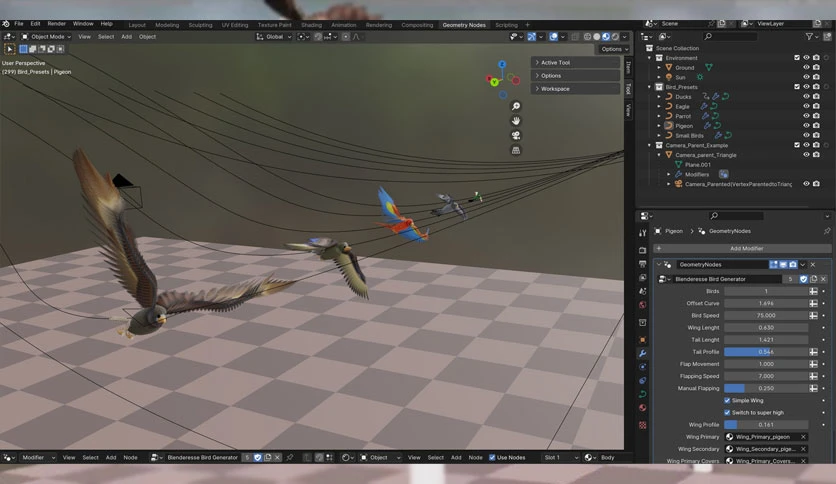This screenshot has height=484, width=836.
Task: Click Wing Profile slider
Action: (x=766, y=425)
